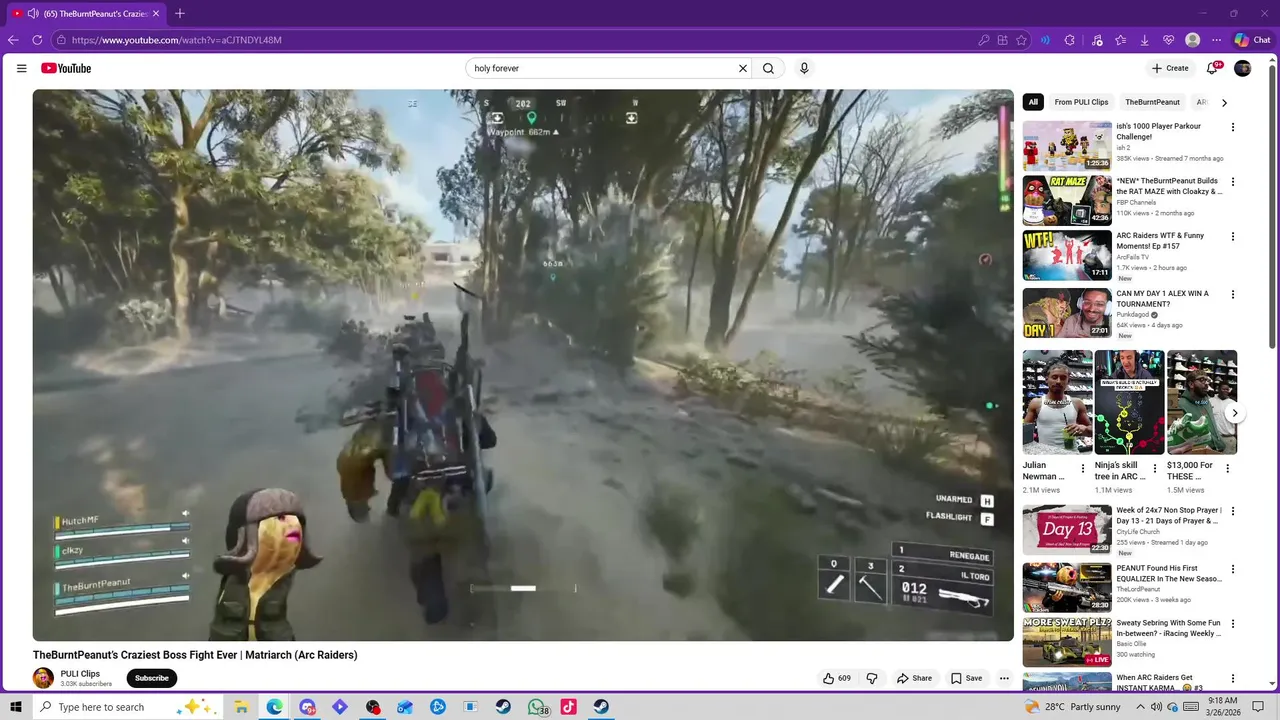Click the video player to pause
Screen dimensions: 1280x720
point(523,365)
